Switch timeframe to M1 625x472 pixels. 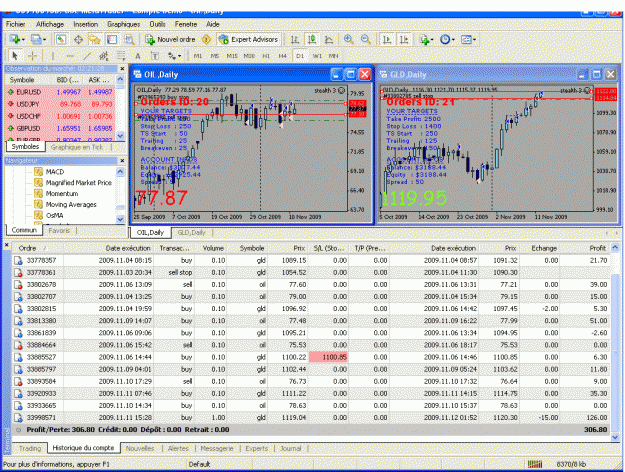198,56
